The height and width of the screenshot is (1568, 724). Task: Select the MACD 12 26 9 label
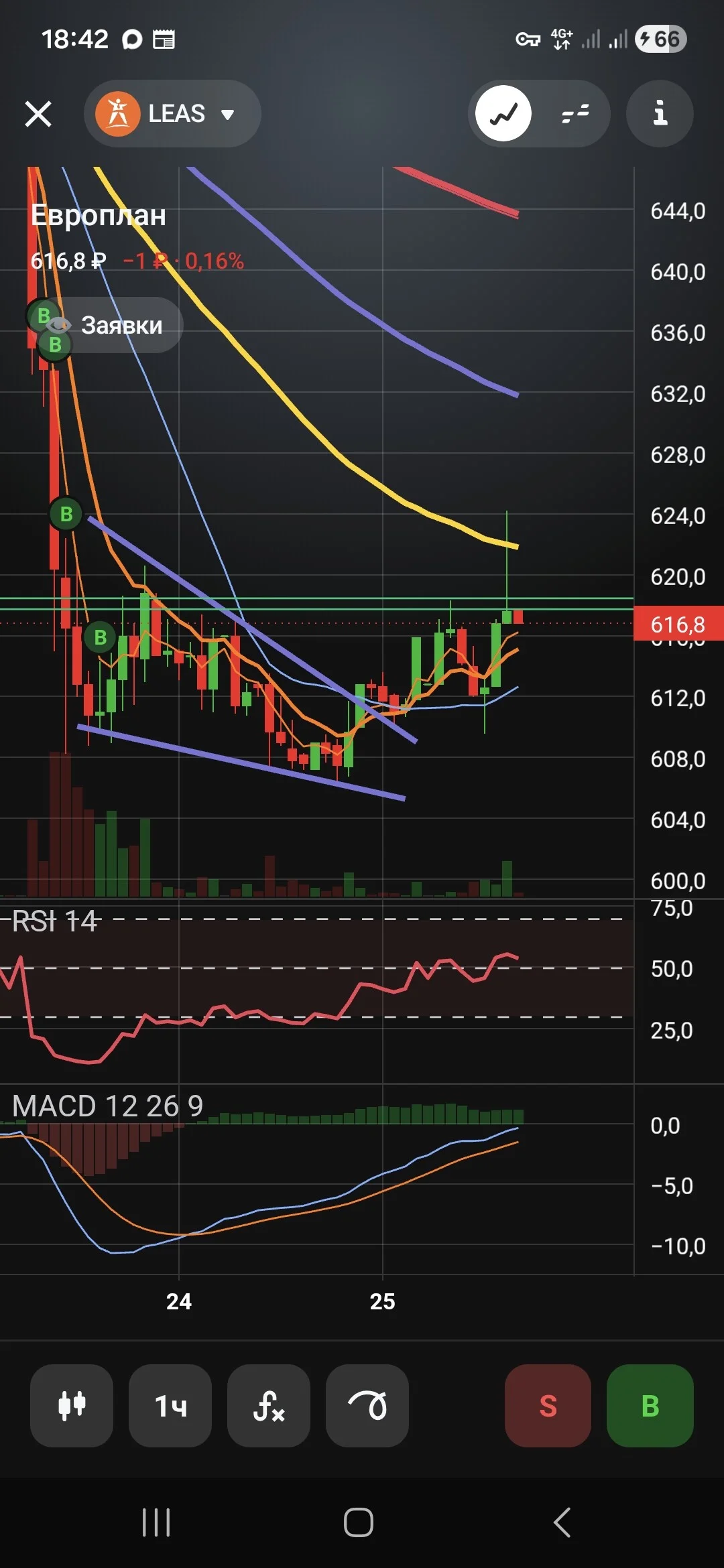(108, 1106)
